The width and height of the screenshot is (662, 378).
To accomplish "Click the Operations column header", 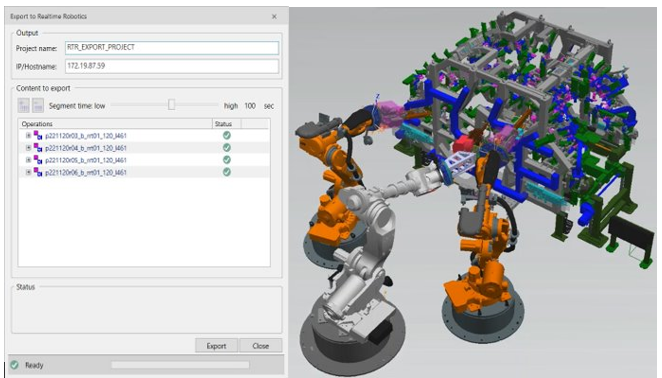I will (x=115, y=124).
